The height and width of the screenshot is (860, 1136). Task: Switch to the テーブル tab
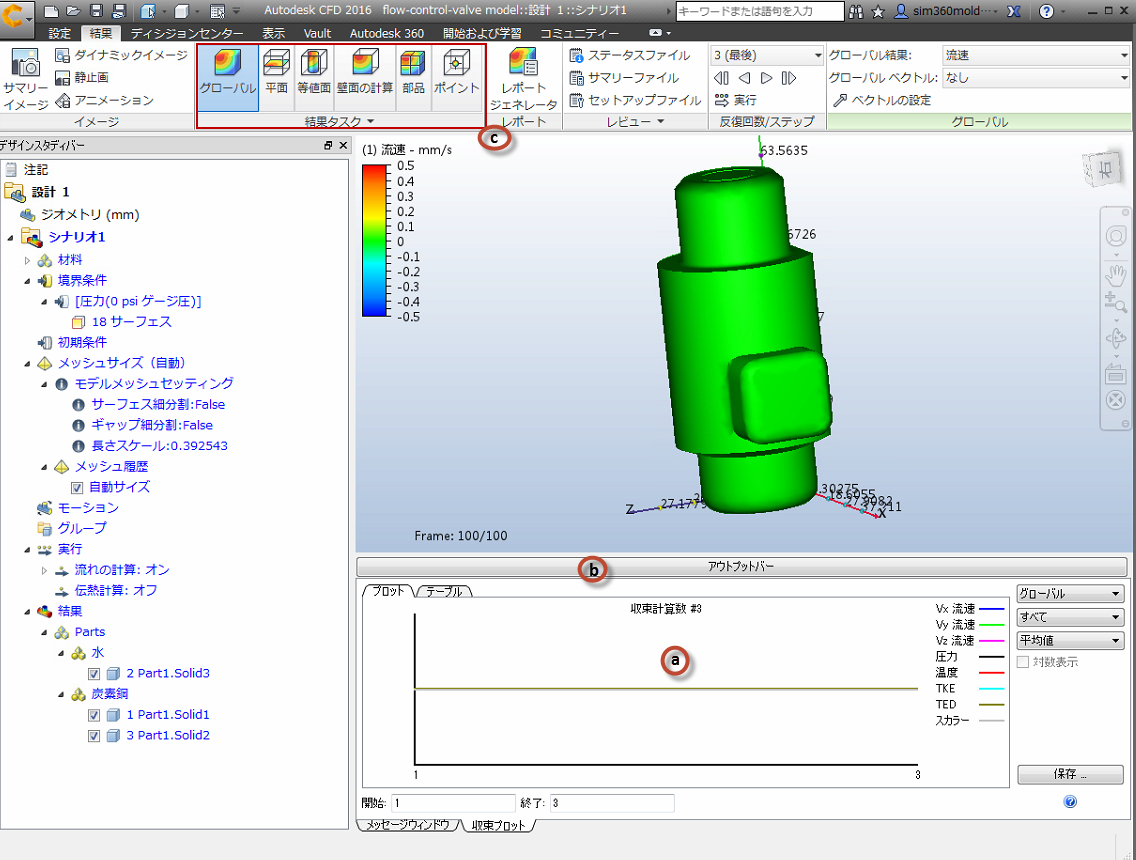pyautogui.click(x=445, y=591)
